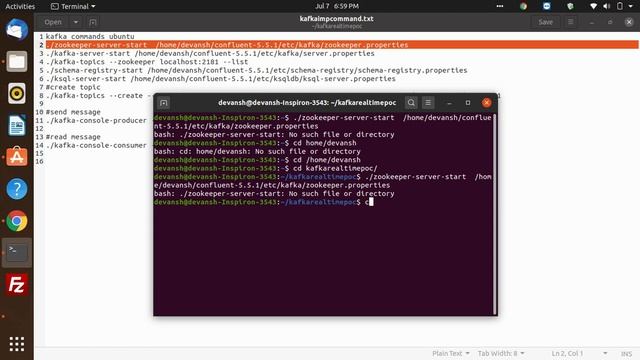This screenshot has height=360, width=640.
Task: Toggle the INS insert mode indicator
Action: [x=627, y=353]
